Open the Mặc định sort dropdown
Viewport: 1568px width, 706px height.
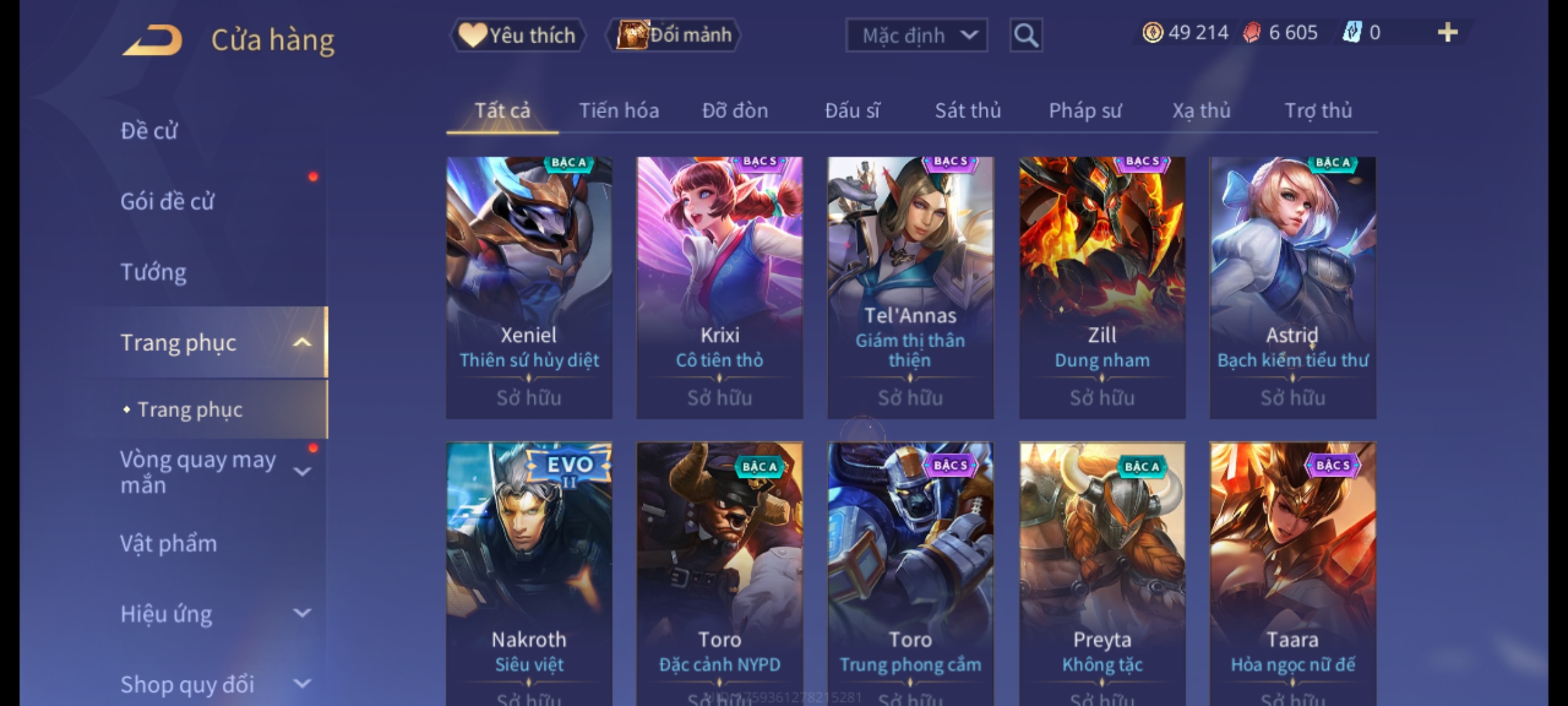[917, 35]
